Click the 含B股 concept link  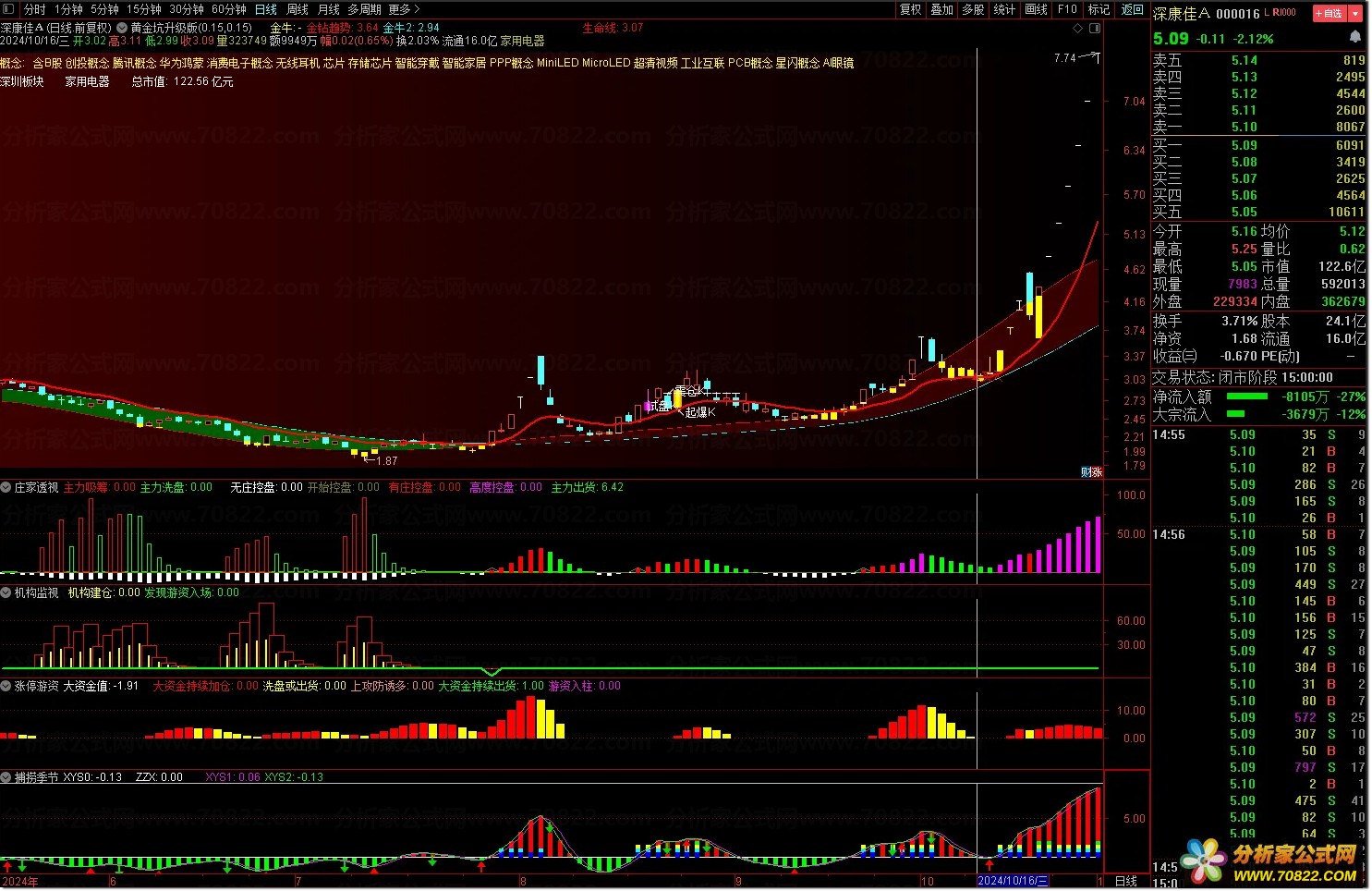[47, 63]
